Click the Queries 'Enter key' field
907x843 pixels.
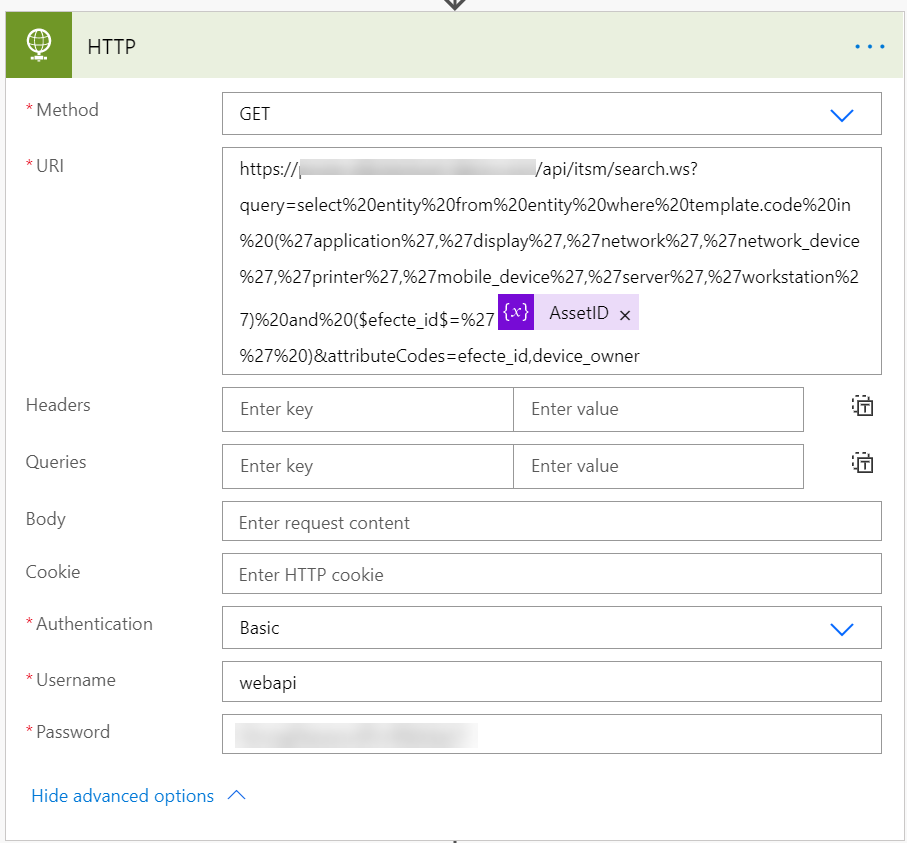[367, 466]
